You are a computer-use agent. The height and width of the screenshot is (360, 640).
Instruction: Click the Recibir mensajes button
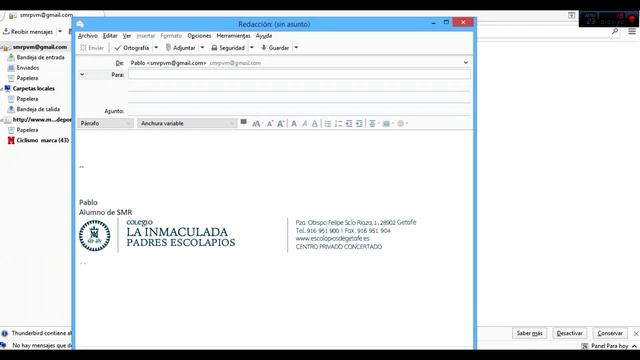pyautogui.click(x=28, y=31)
